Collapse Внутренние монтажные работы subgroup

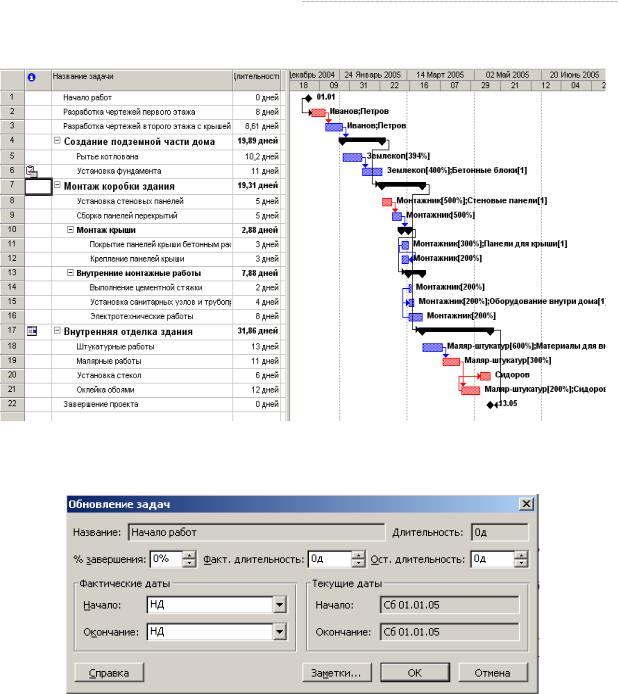coord(70,273)
